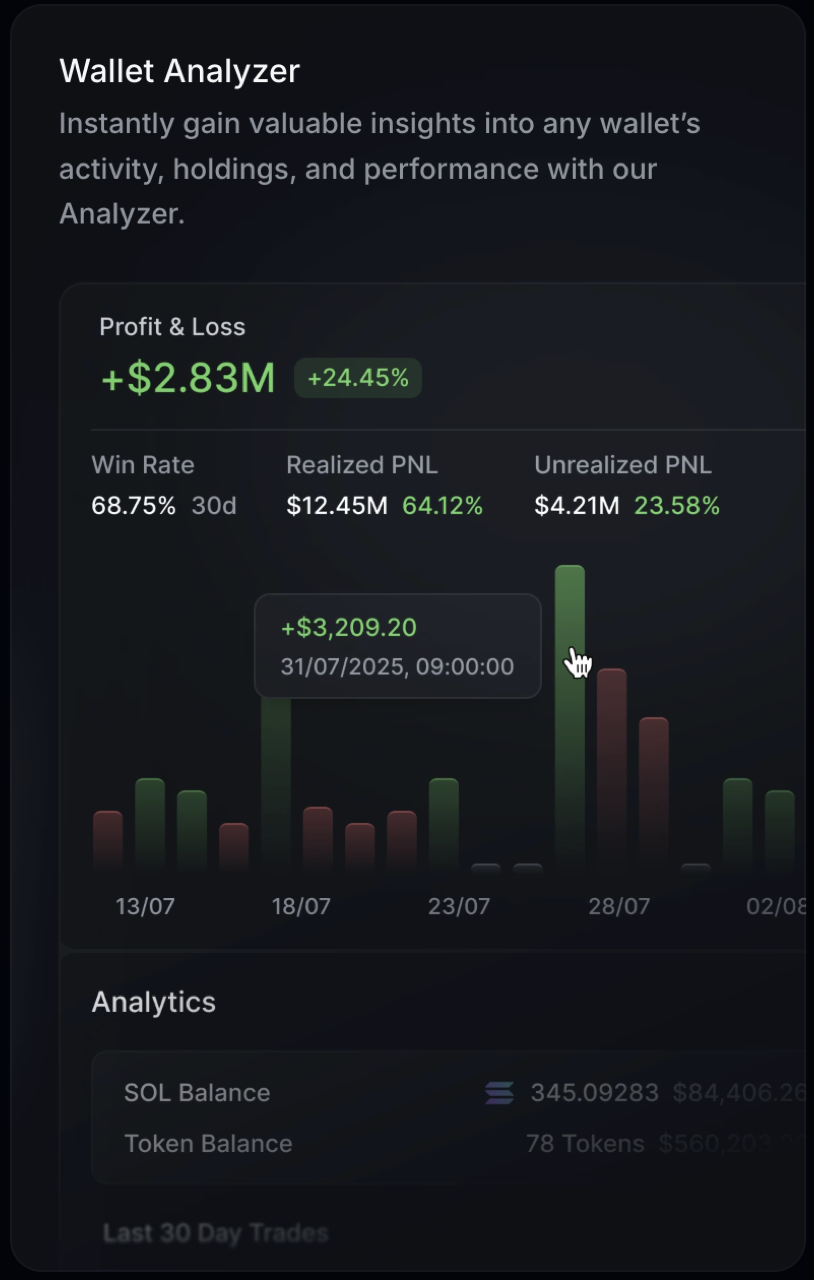Click the 78 Tokens count
Image resolution: width=814 pixels, height=1280 pixels.
point(585,1144)
